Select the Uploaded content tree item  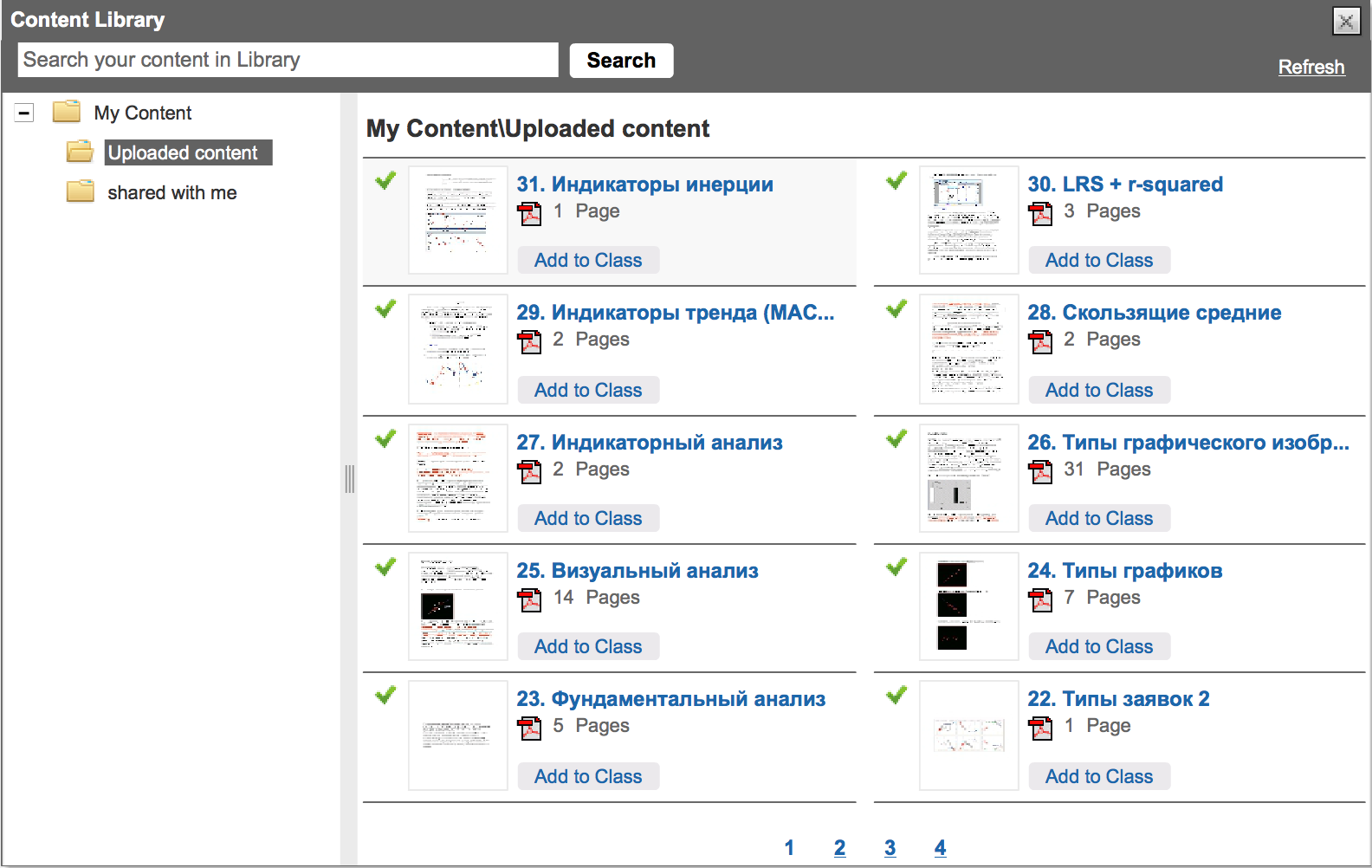pos(183,152)
